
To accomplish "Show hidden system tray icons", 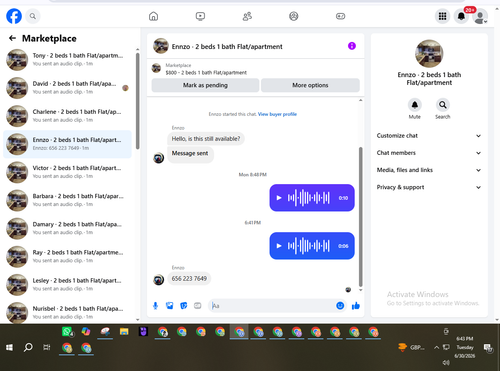I will coord(436,347).
